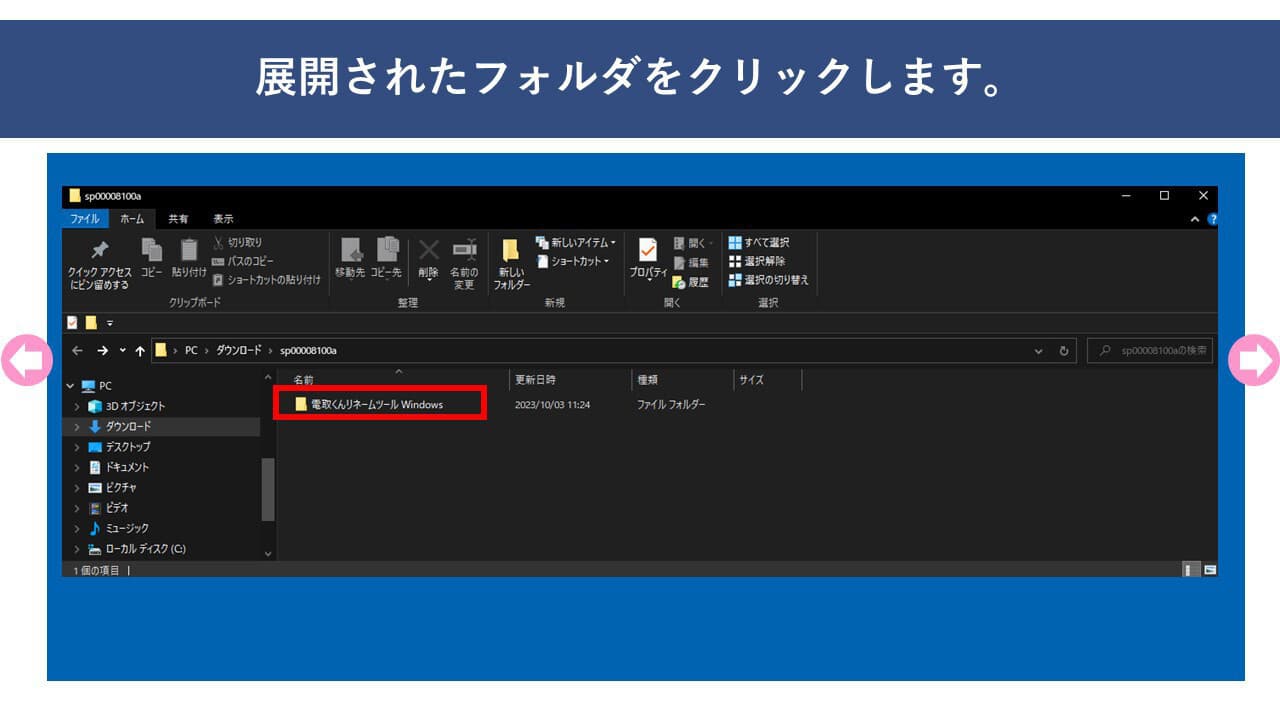Click the プロパティ checkmark icon
The image size is (1280, 720).
click(648, 249)
